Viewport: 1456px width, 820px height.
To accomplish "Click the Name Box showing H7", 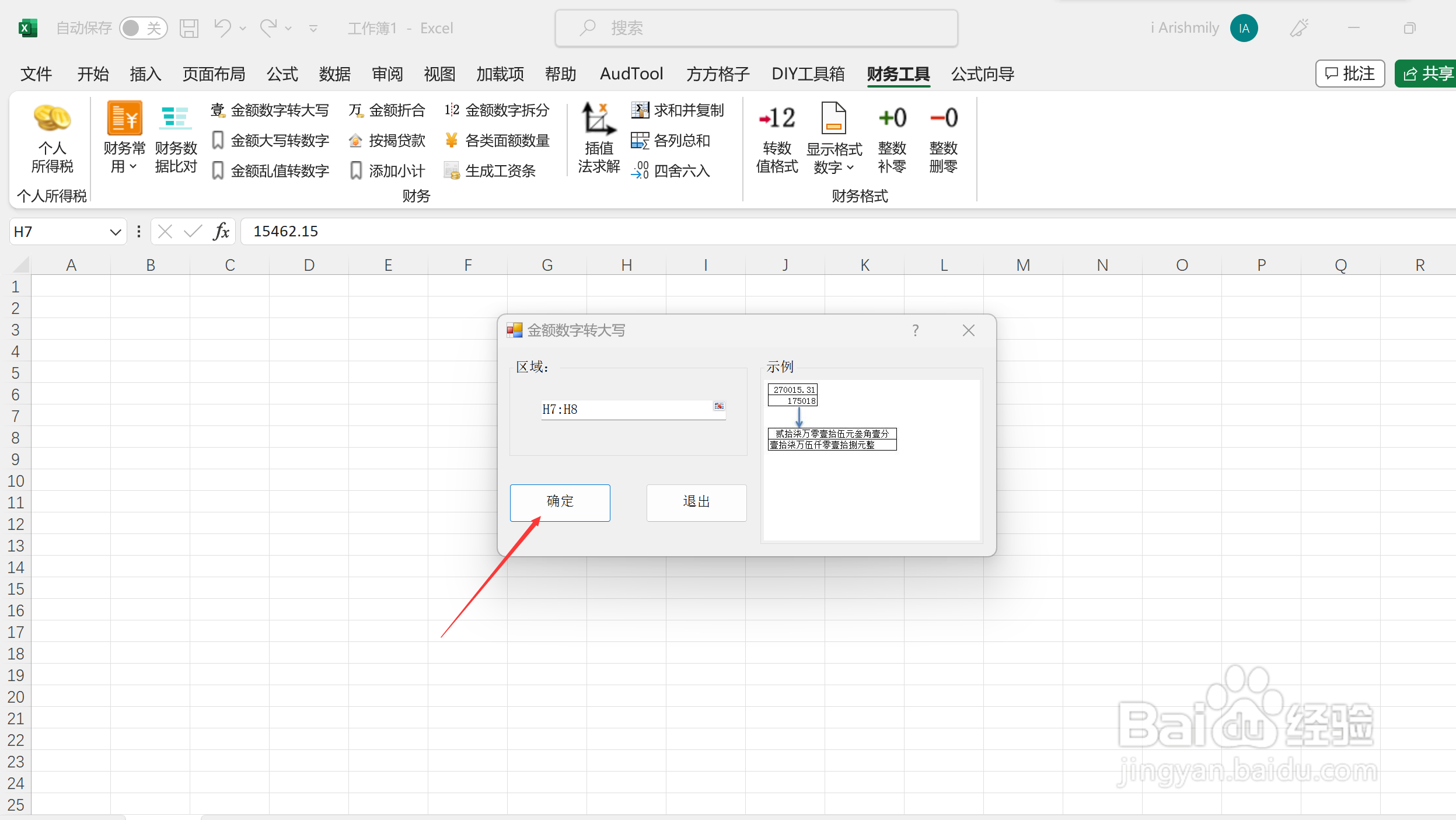I will pos(58,232).
